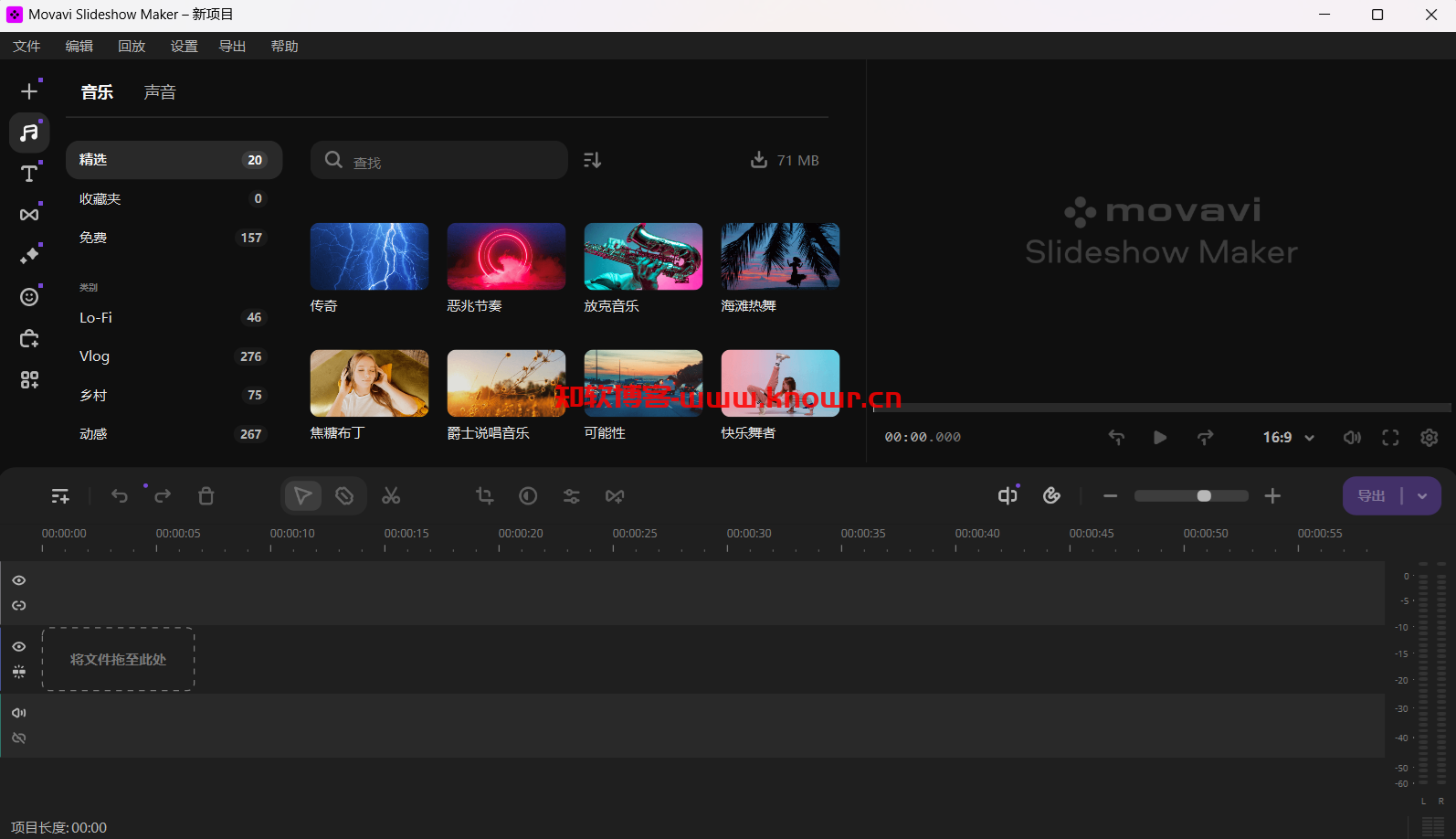Switch to the 声音 tab

click(160, 91)
